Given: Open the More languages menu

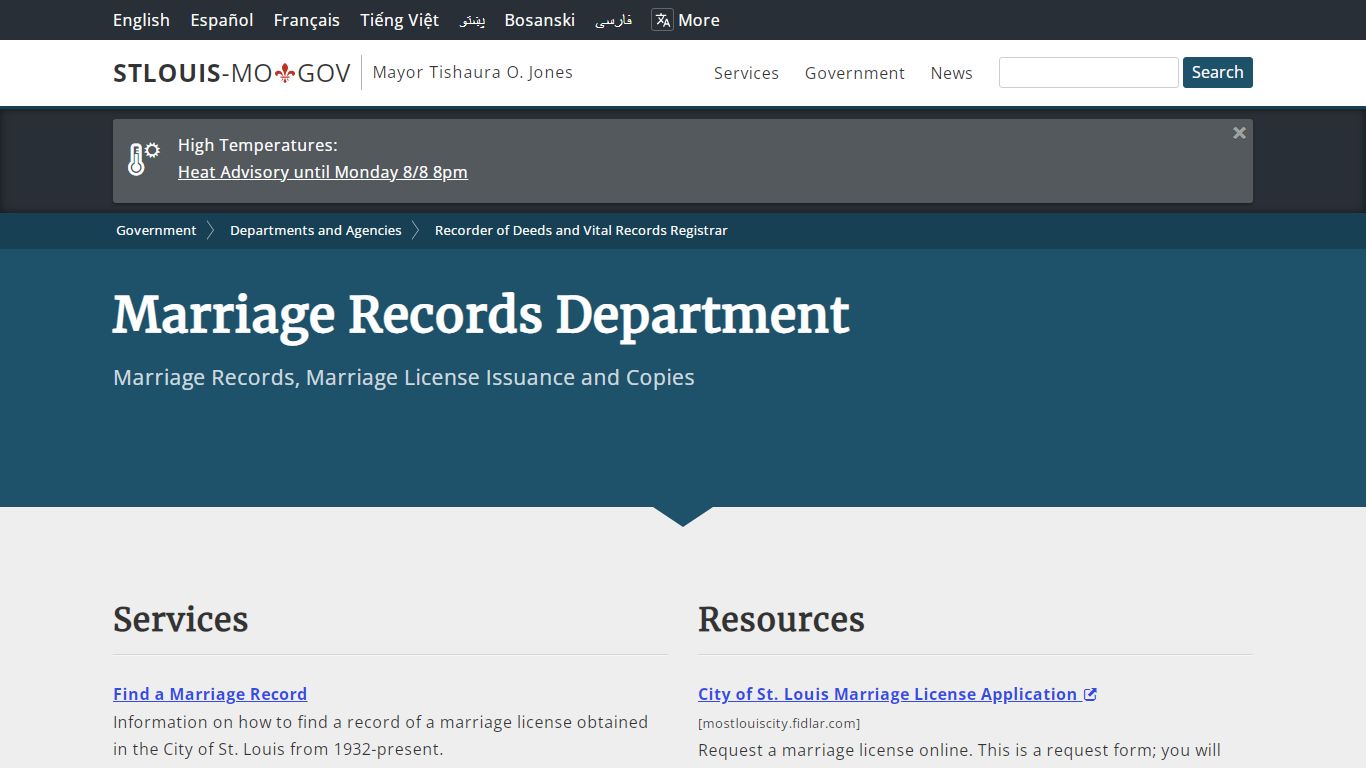Looking at the screenshot, I should click(x=686, y=20).
